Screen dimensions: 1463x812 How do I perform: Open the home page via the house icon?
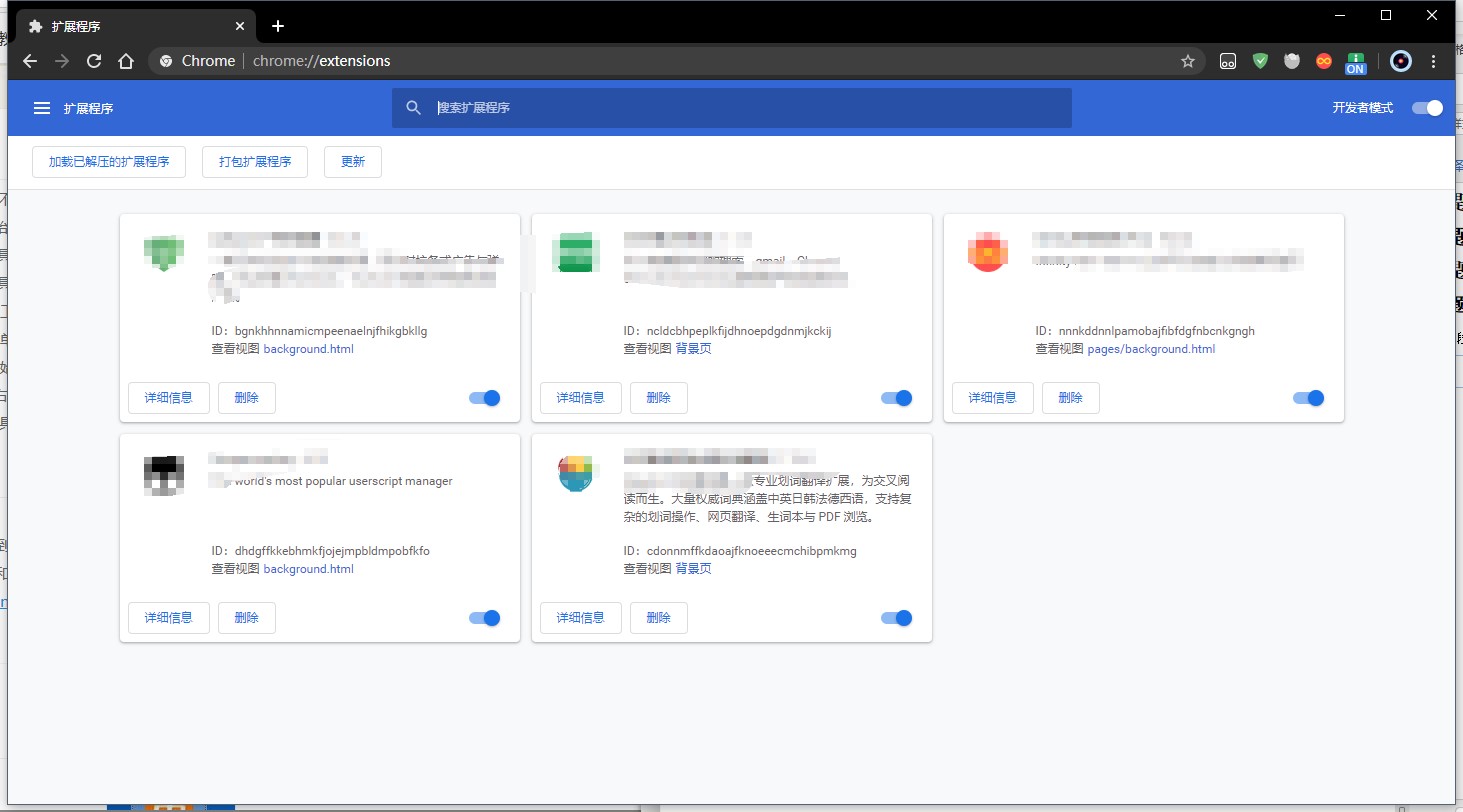[126, 61]
